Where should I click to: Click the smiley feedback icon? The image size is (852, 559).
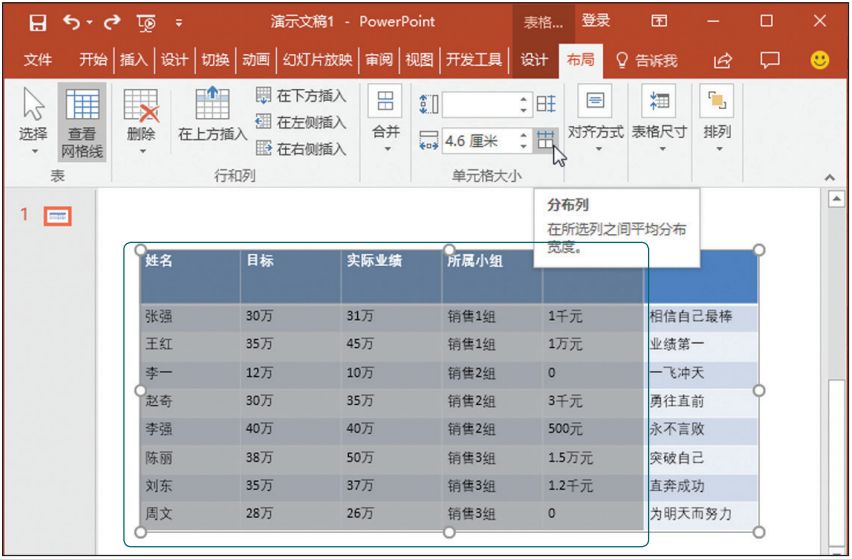(819, 60)
